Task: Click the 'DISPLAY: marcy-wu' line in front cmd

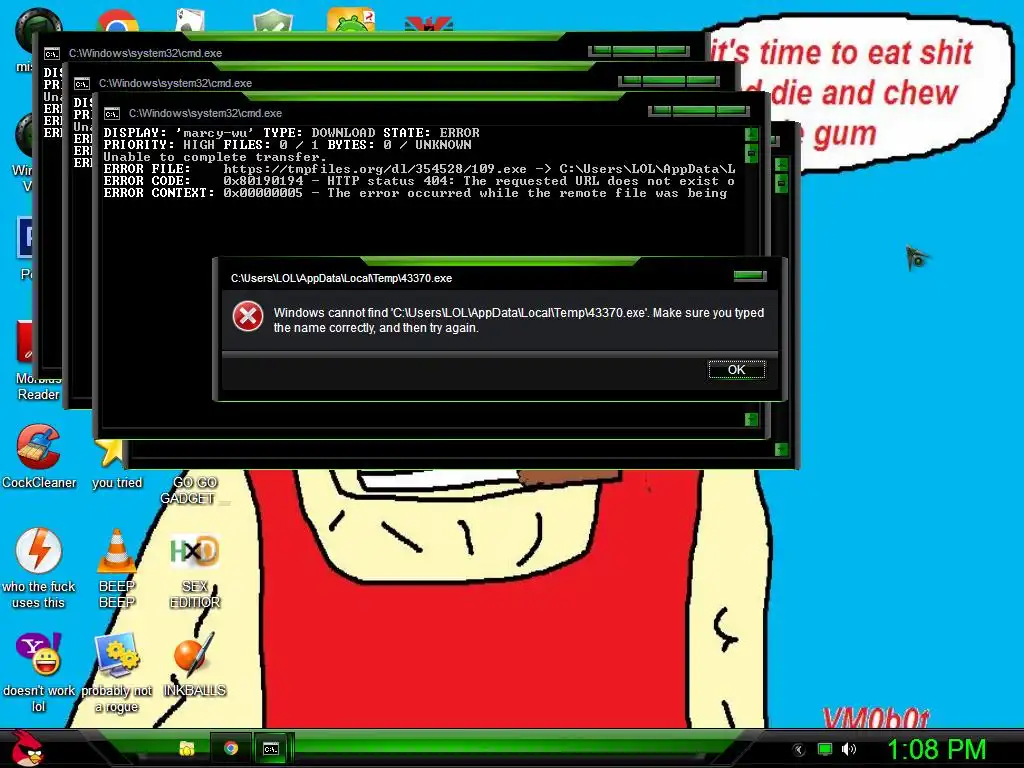Action: (x=291, y=133)
